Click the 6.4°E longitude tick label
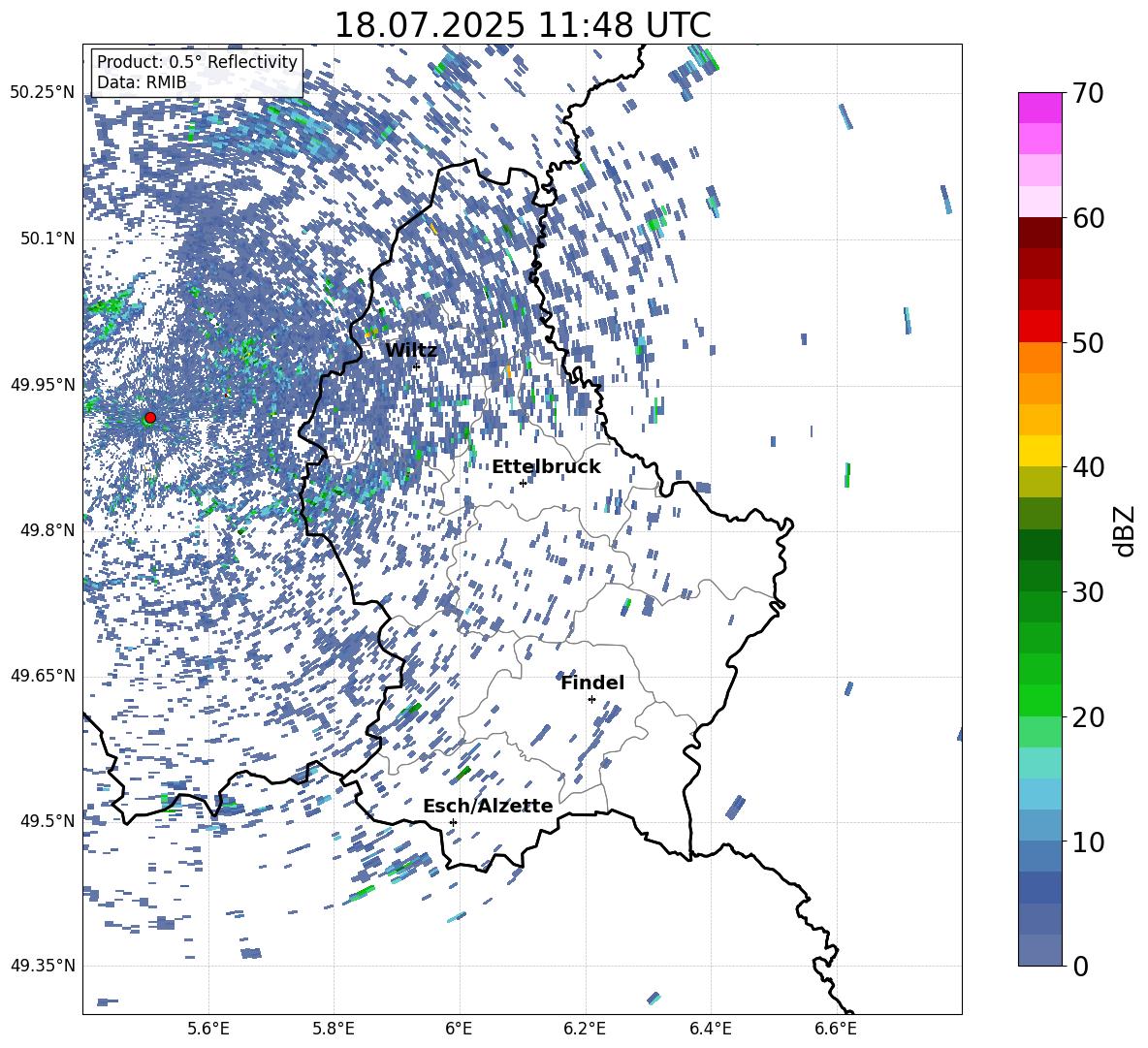 710,1029
